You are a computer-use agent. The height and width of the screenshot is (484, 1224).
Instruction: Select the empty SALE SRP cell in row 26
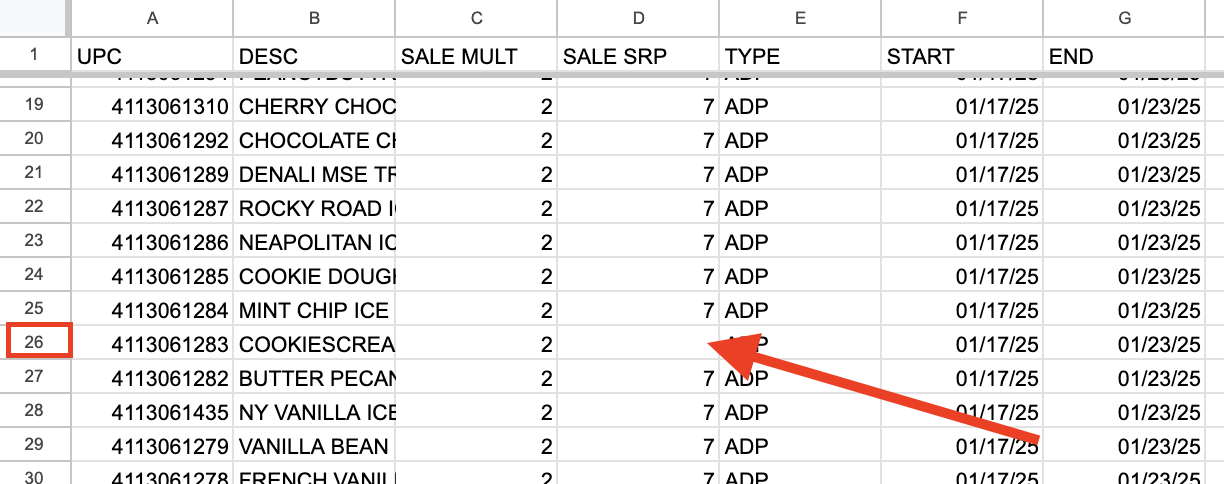[x=638, y=344]
